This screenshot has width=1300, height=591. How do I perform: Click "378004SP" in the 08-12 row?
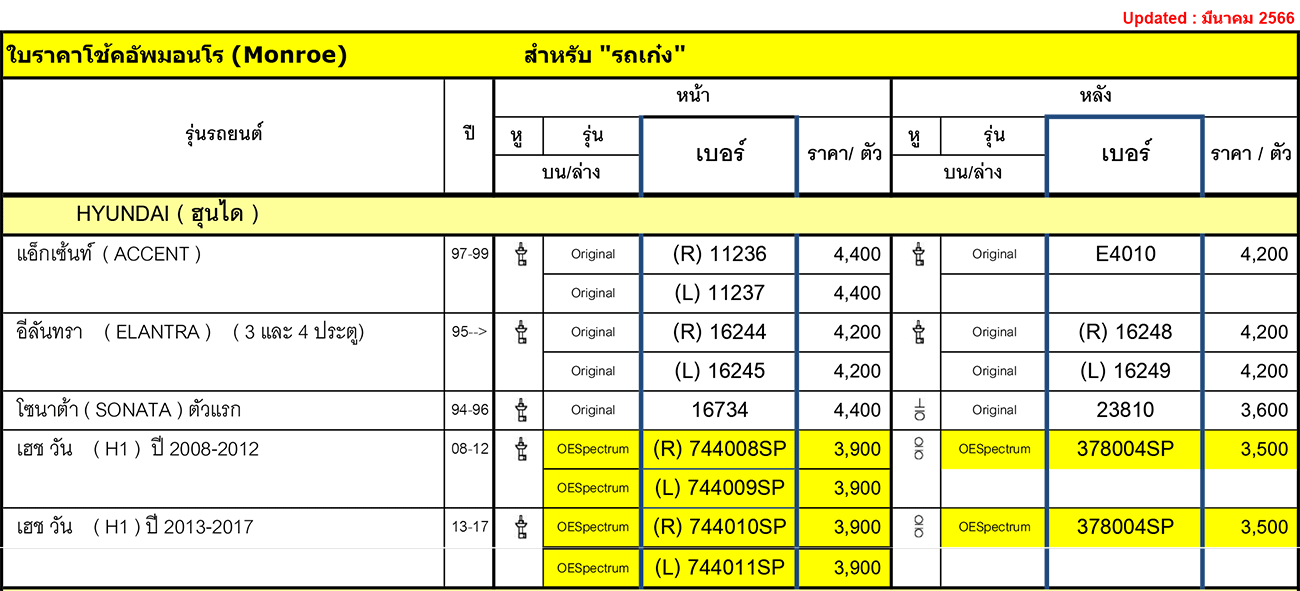tap(1125, 449)
